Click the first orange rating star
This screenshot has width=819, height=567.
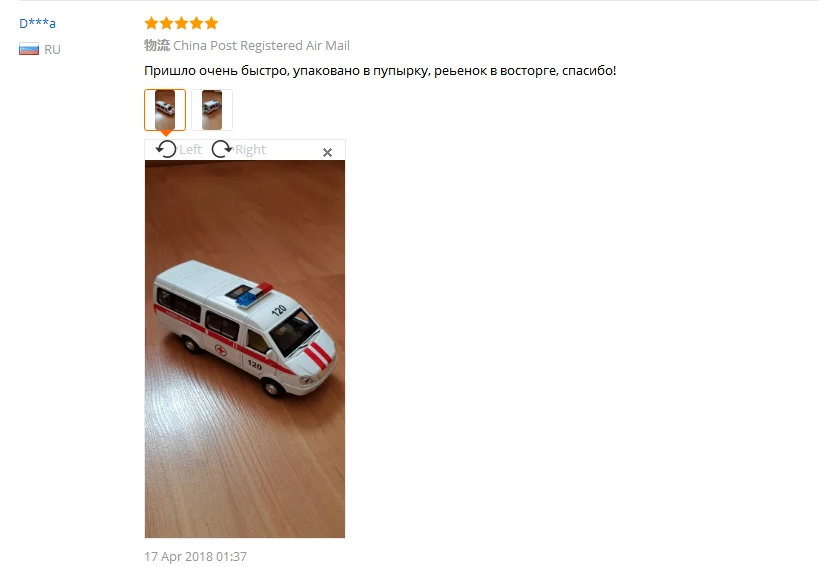pos(151,23)
